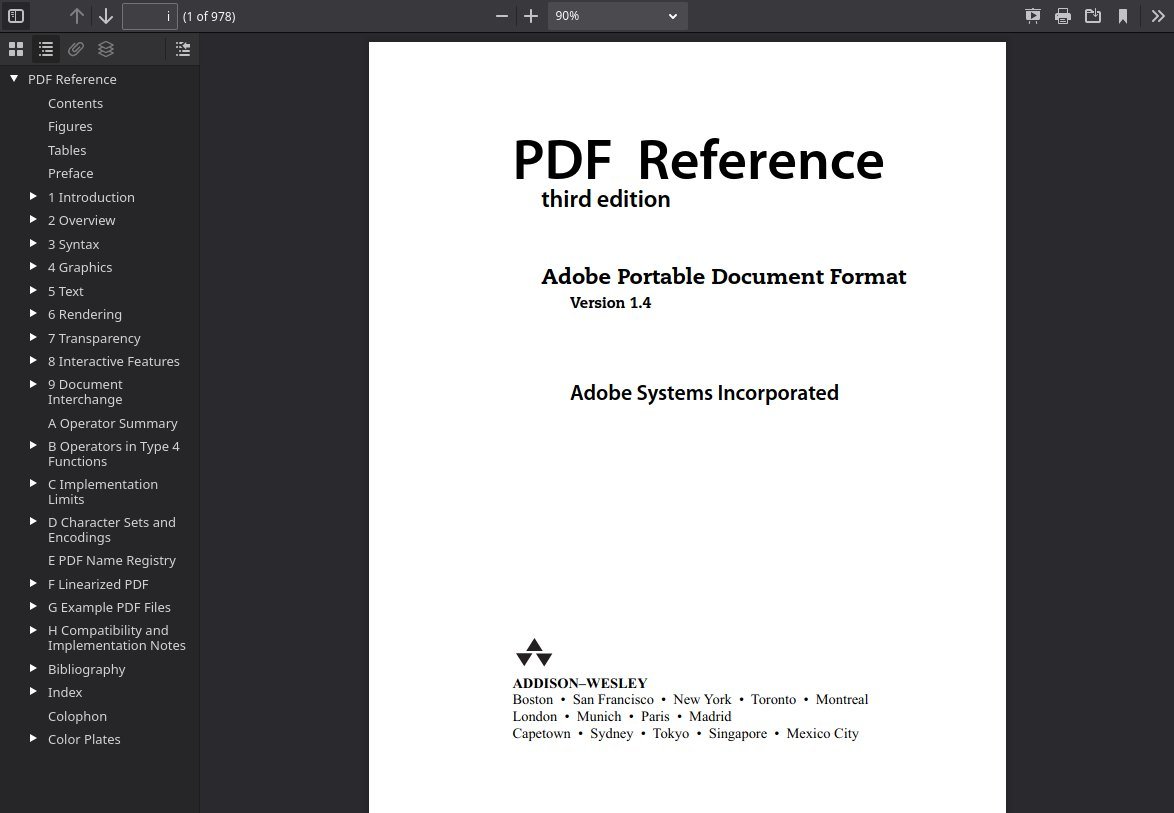Expand the 3 Syntax chapter

tap(33, 243)
